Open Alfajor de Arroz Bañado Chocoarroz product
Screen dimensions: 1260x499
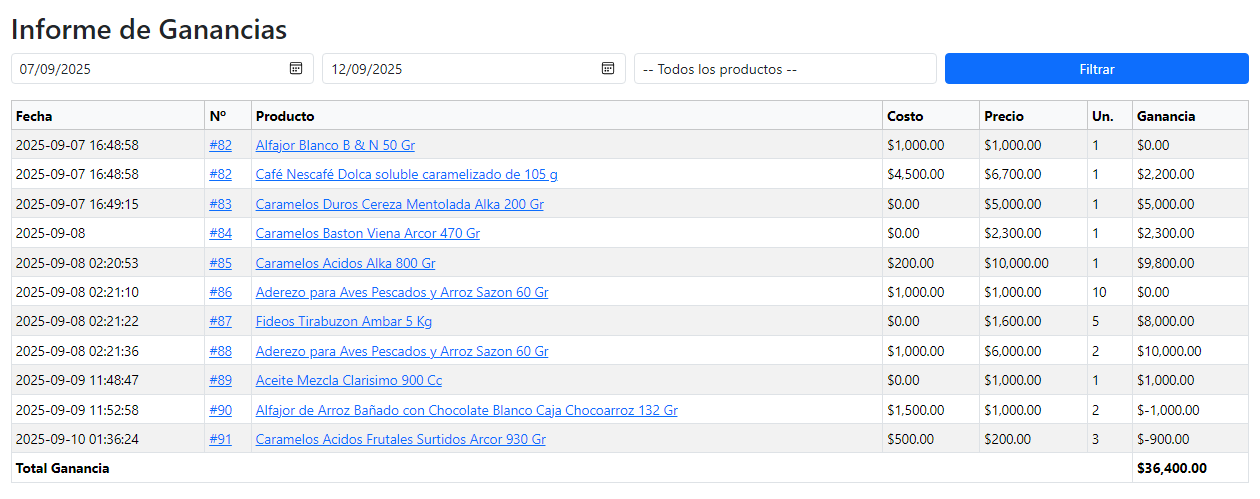(x=466, y=410)
